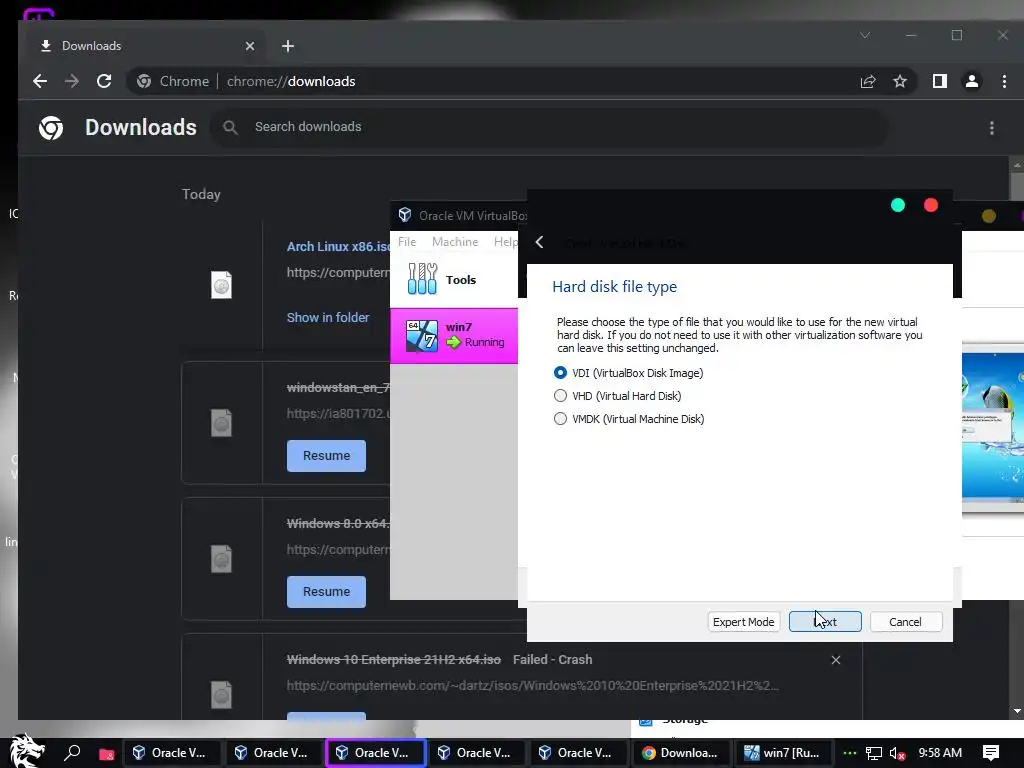Screen dimensions: 1024x768
Task: Open Chrome's three-dot main menu
Action: 1004,81
